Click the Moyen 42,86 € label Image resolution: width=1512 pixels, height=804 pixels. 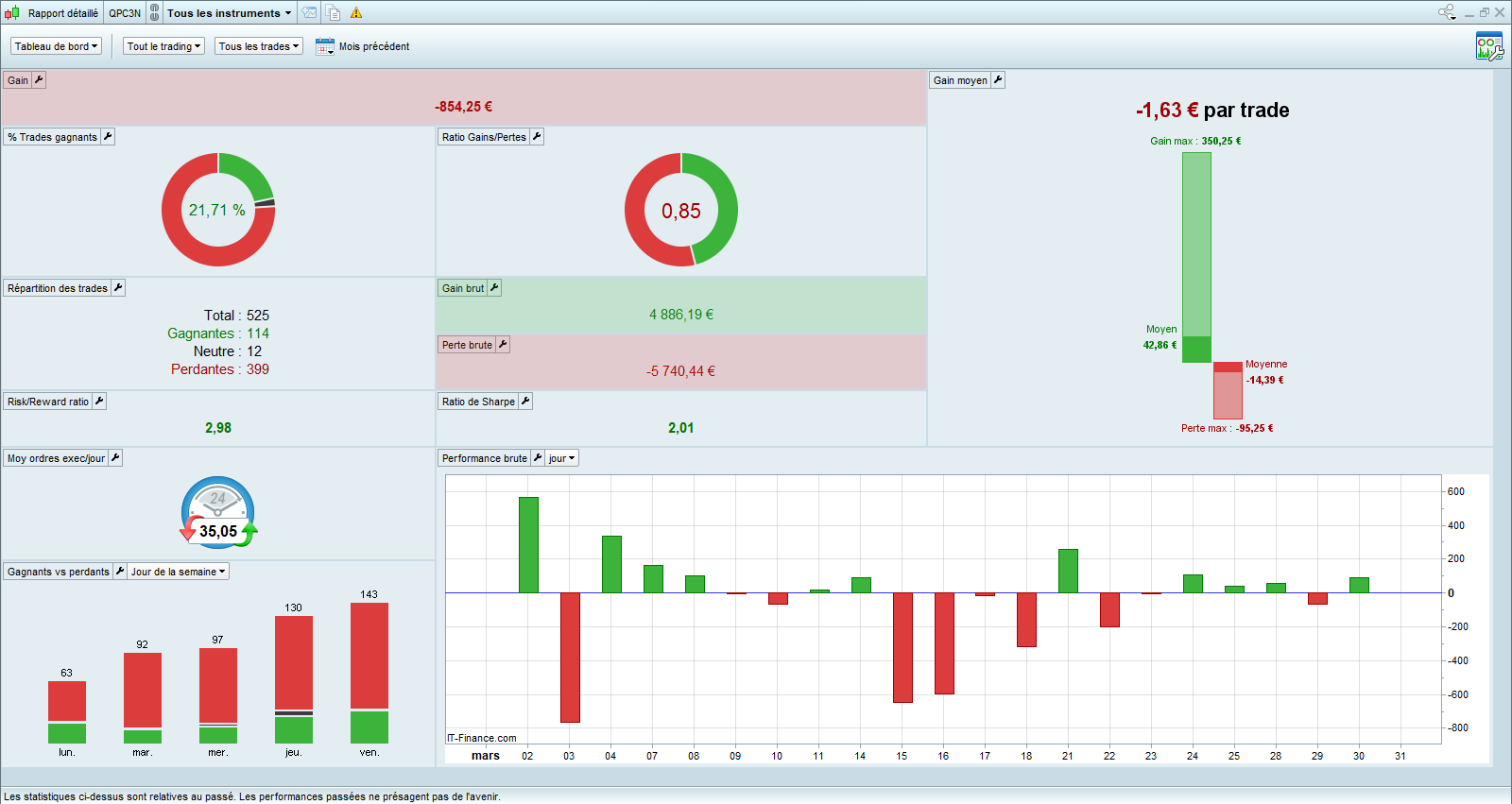1160,337
